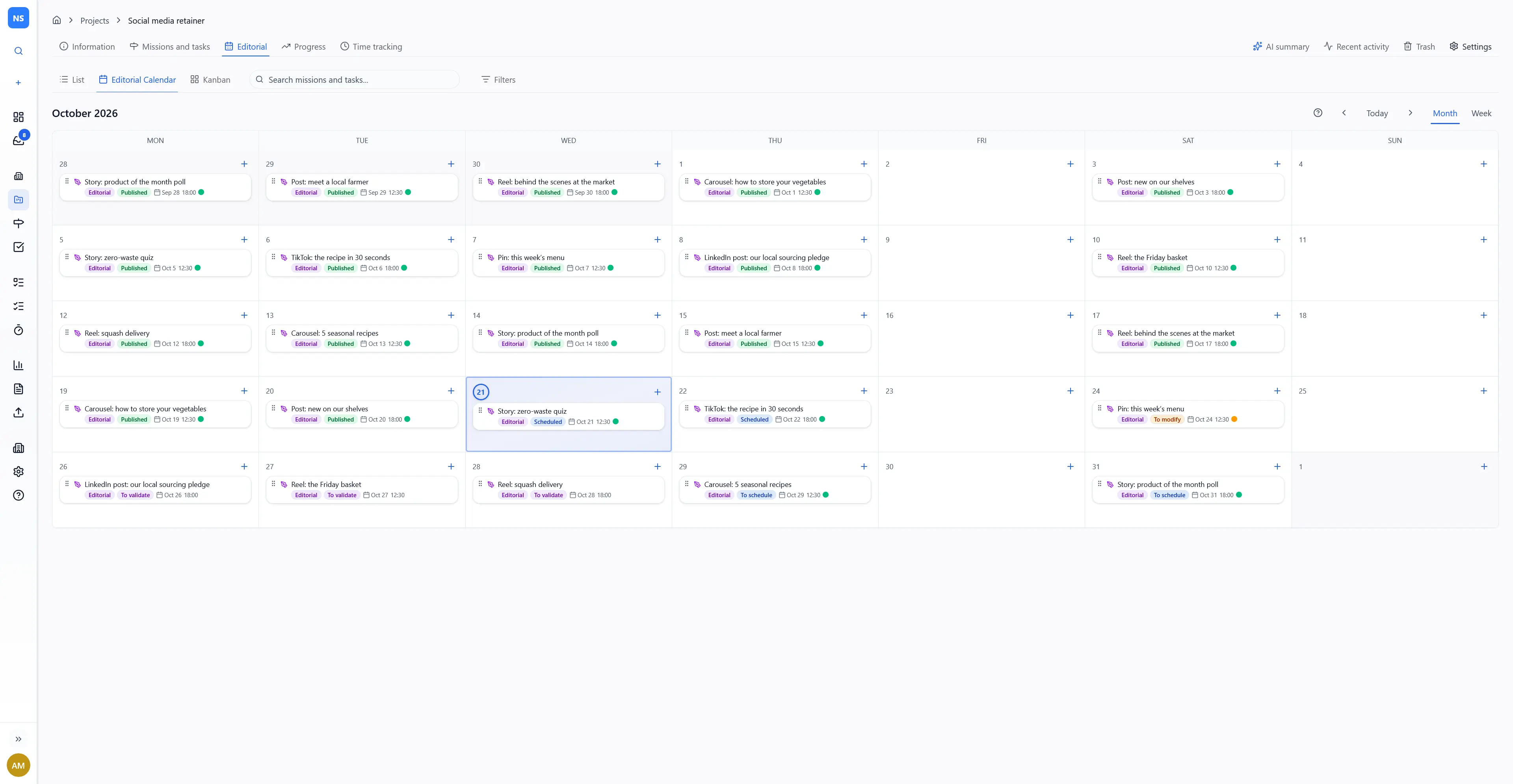The image size is (1513, 784).
Task: Open the Progress tab
Action: pyautogui.click(x=304, y=46)
